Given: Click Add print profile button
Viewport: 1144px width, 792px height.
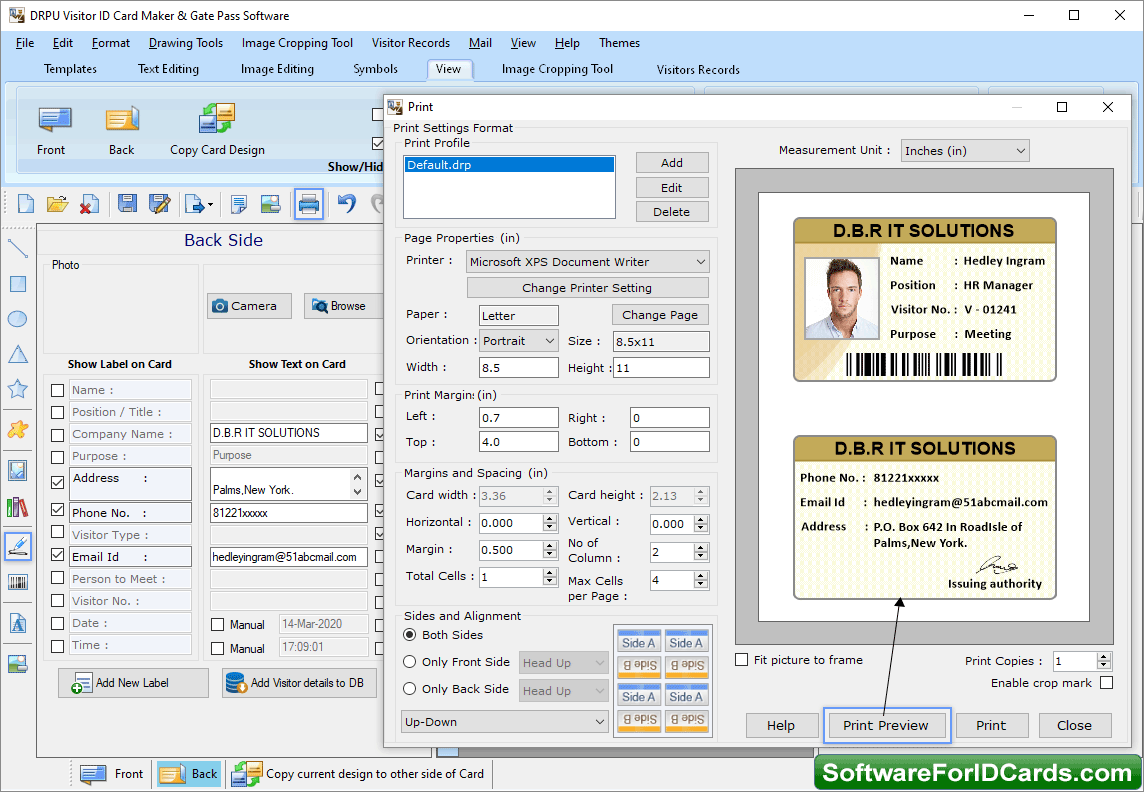Looking at the screenshot, I should pos(672,163).
